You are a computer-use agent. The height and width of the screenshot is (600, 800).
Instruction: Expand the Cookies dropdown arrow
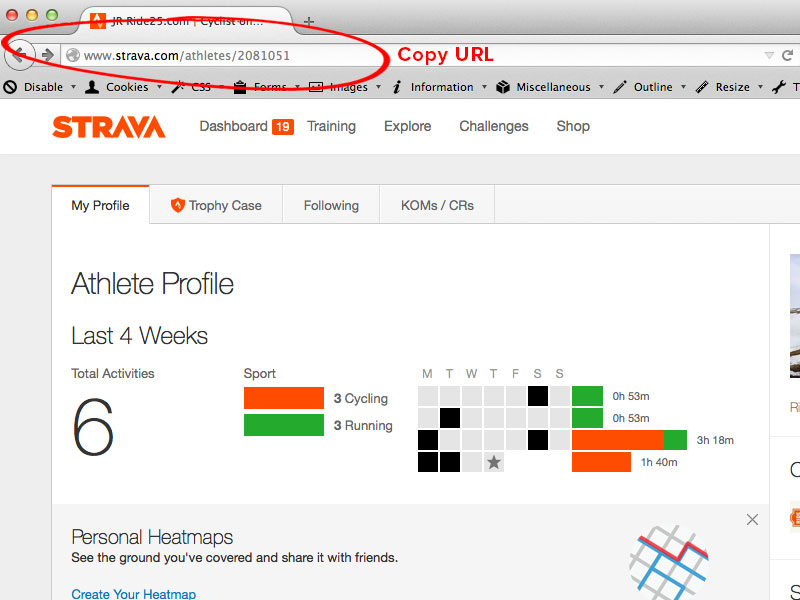point(159,87)
